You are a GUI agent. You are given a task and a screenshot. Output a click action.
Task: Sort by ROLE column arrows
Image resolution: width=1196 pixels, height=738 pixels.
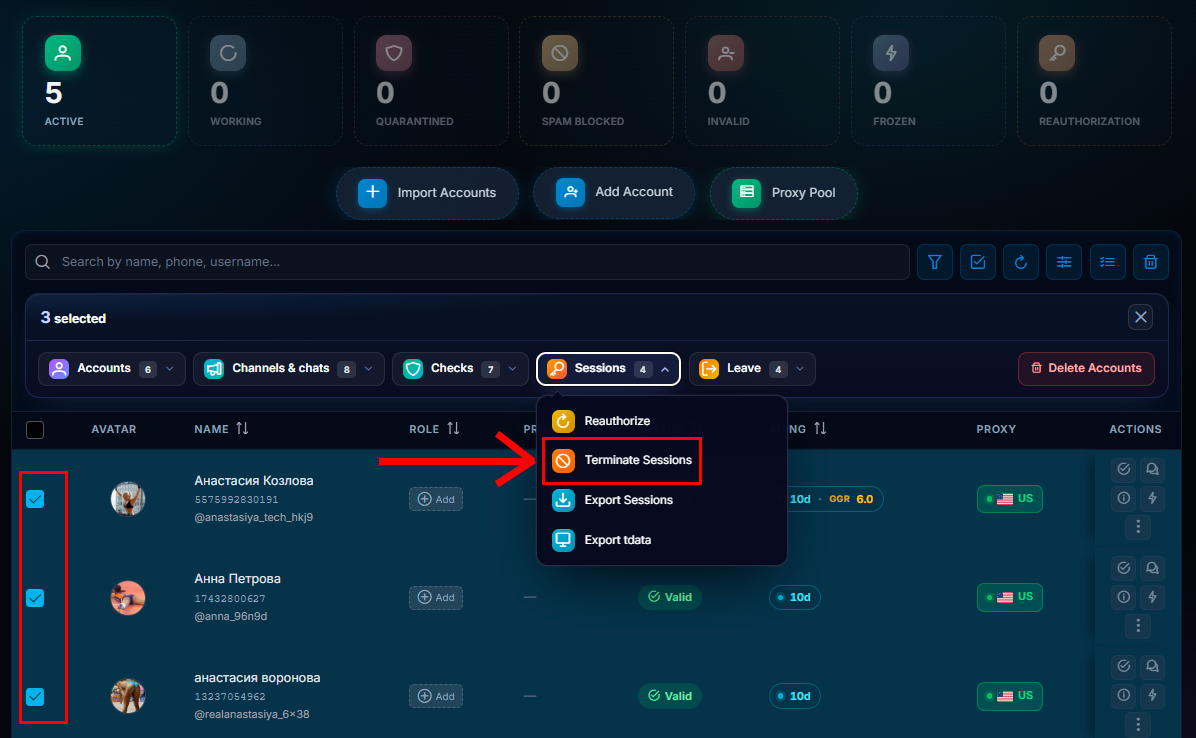453,428
